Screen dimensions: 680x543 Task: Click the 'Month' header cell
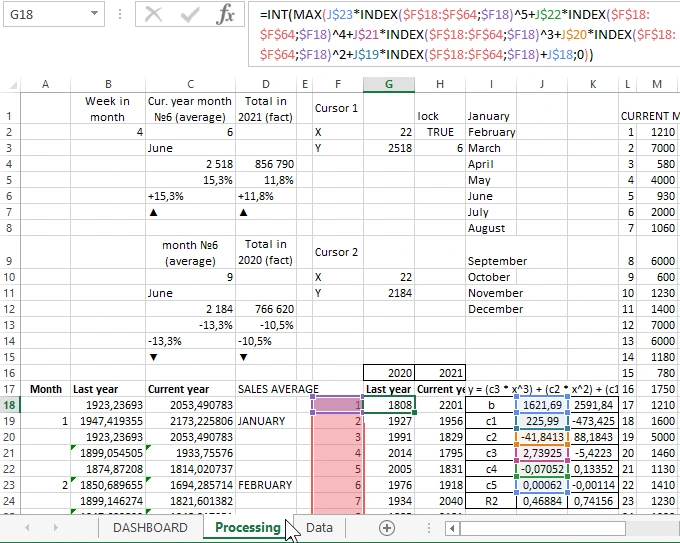point(45,389)
